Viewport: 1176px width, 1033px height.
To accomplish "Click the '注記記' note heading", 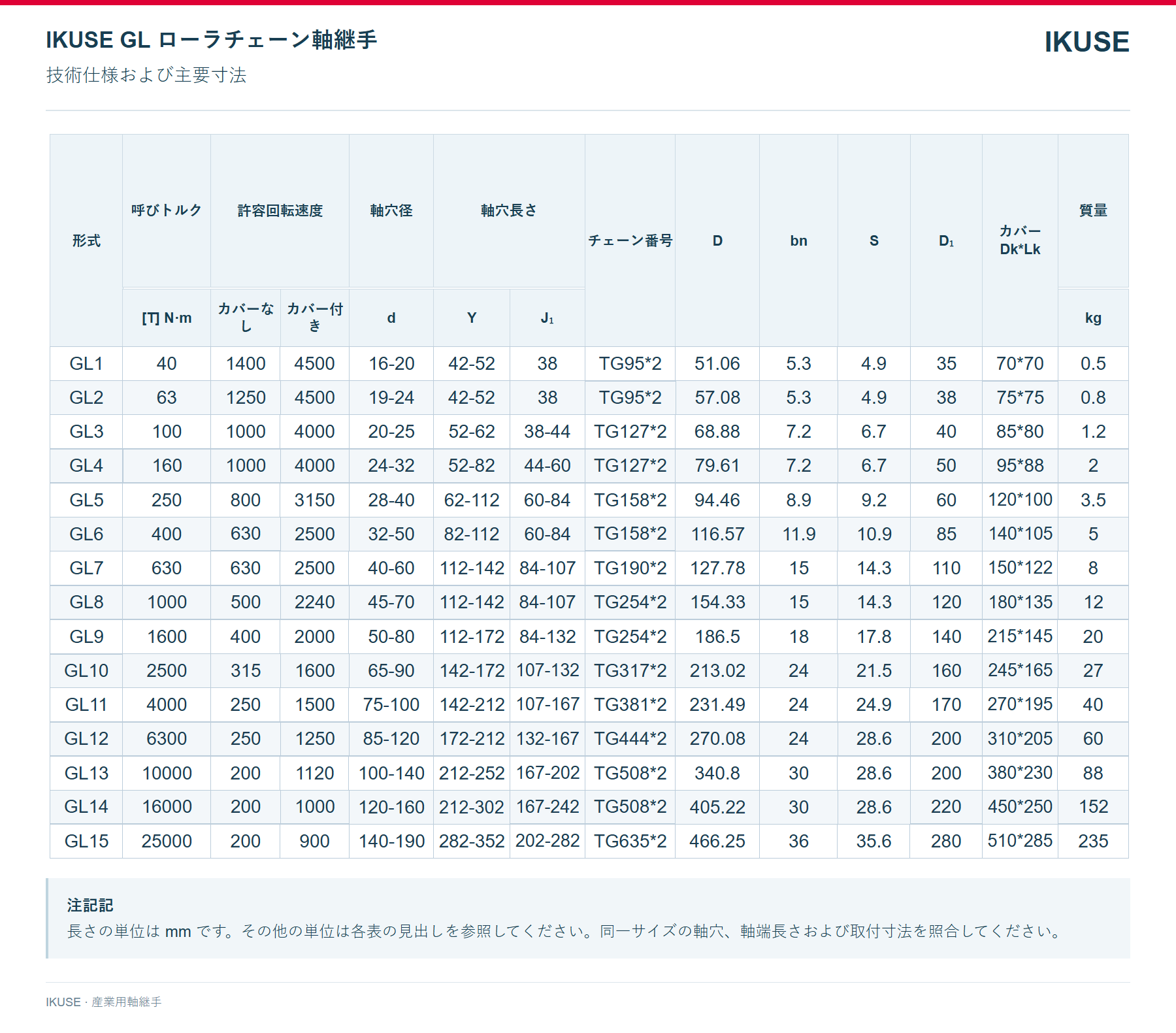I will point(90,906).
